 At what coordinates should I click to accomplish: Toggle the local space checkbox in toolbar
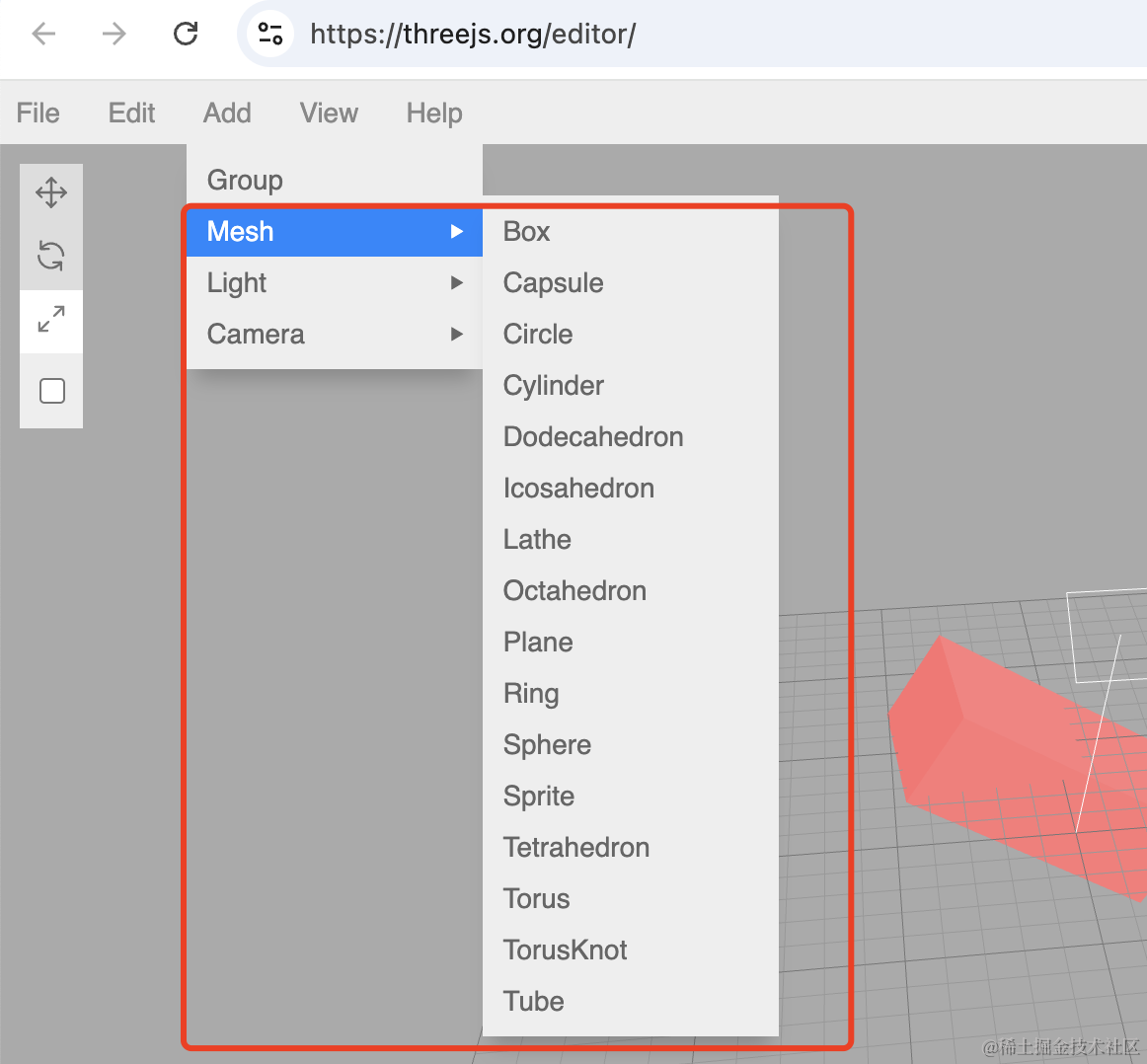point(52,391)
